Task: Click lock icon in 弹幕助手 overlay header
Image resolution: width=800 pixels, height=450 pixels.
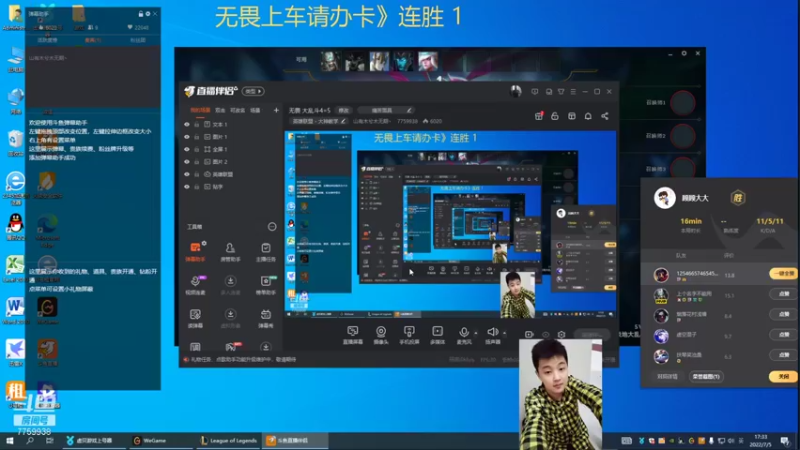Action: tap(141, 14)
